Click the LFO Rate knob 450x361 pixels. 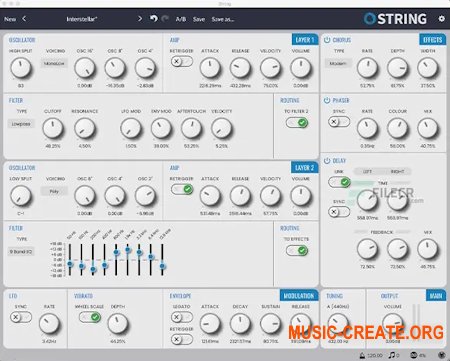(x=49, y=324)
